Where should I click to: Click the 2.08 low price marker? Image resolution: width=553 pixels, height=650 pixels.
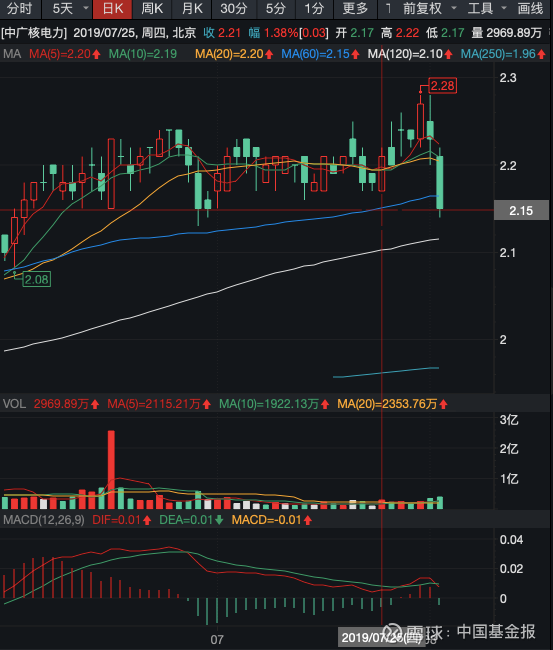tap(36, 279)
